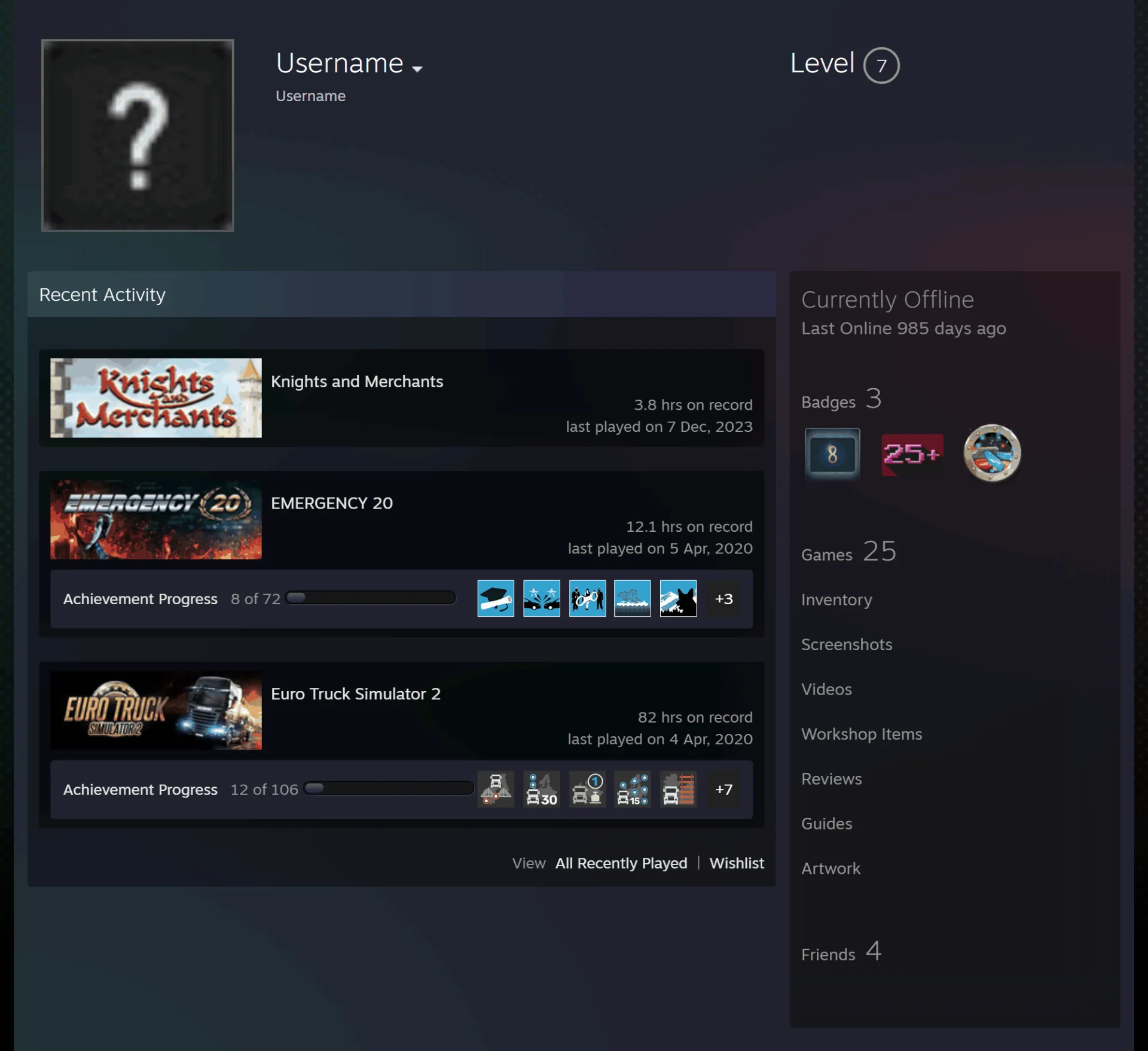Select the graduation cap achievement icon

[x=496, y=598]
